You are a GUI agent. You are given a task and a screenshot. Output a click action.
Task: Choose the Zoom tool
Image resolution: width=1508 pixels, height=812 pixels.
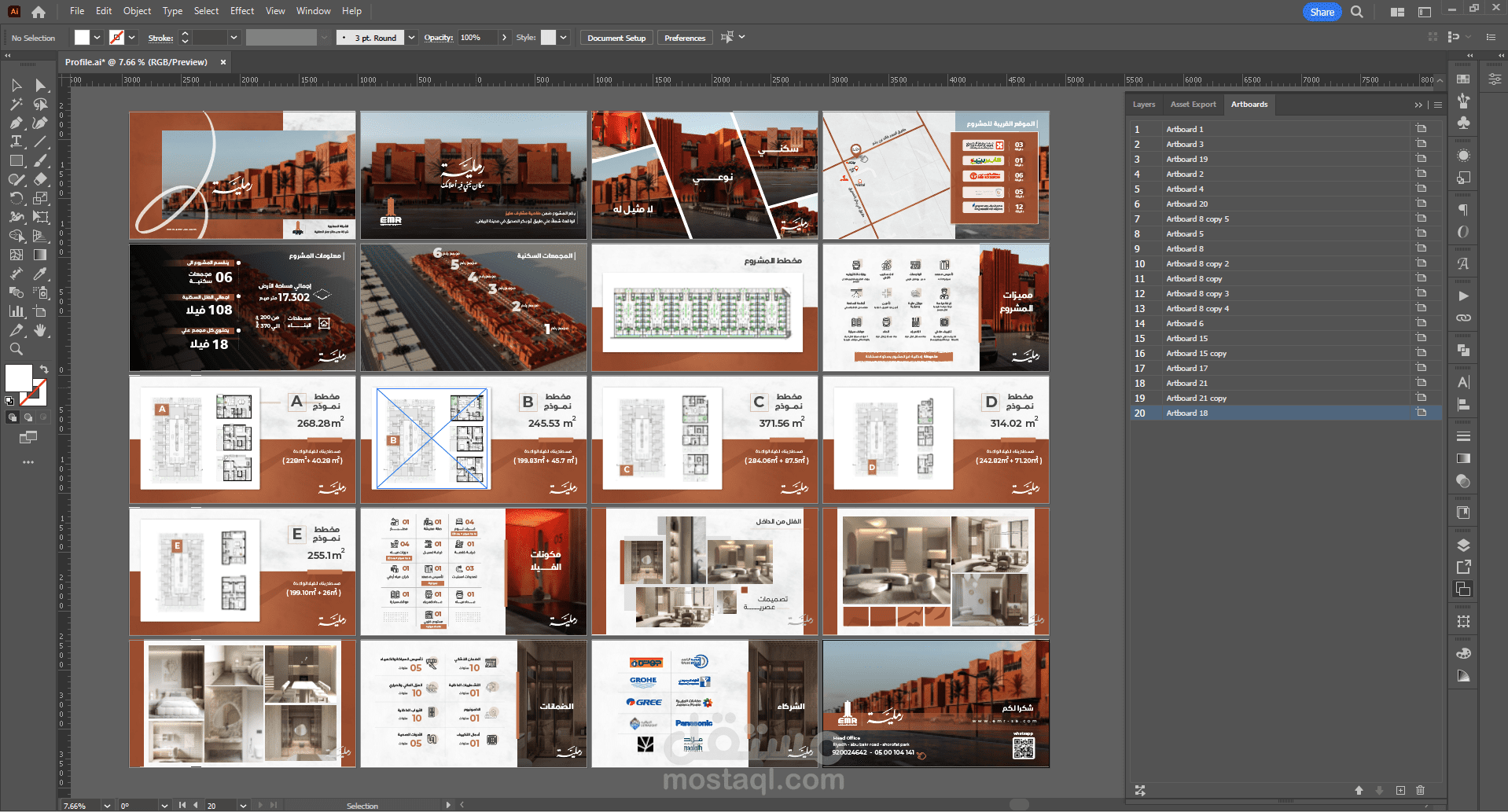click(x=16, y=349)
